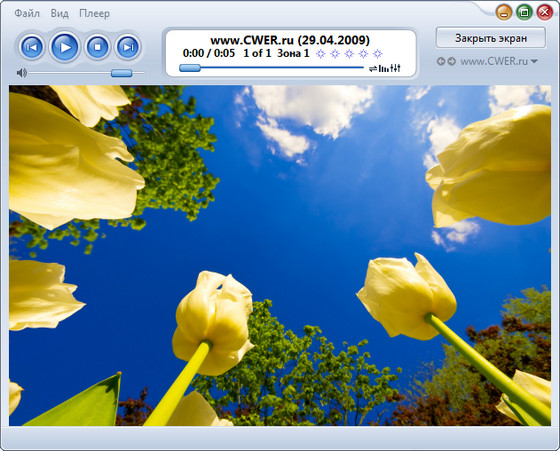Go back with the left arrow icon
This screenshot has width=560, height=451.
point(441,61)
